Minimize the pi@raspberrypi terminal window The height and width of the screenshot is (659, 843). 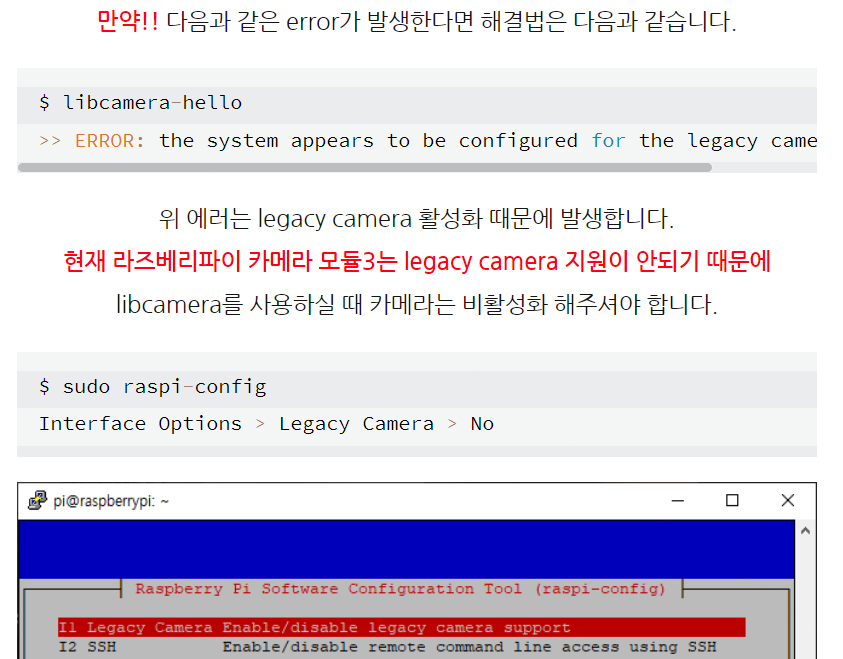pyautogui.click(x=677, y=500)
